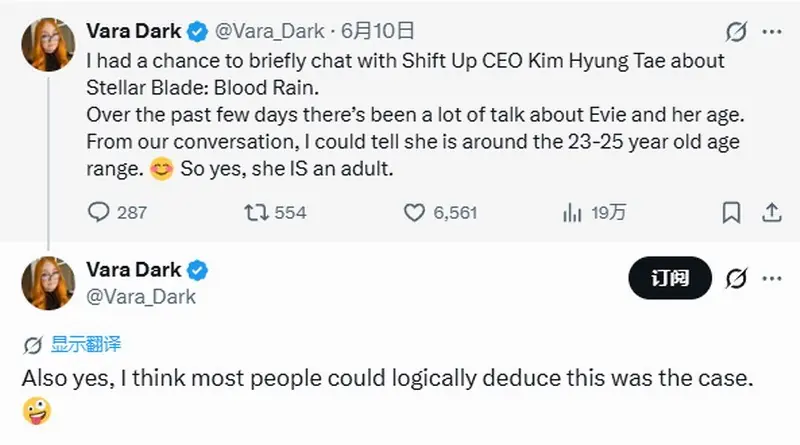Bookmark the first Vara Dark tweet
This screenshot has width=800, height=445.
pos(731,212)
